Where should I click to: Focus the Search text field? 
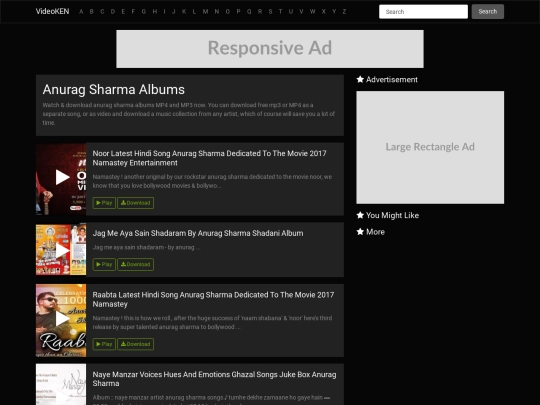423,12
